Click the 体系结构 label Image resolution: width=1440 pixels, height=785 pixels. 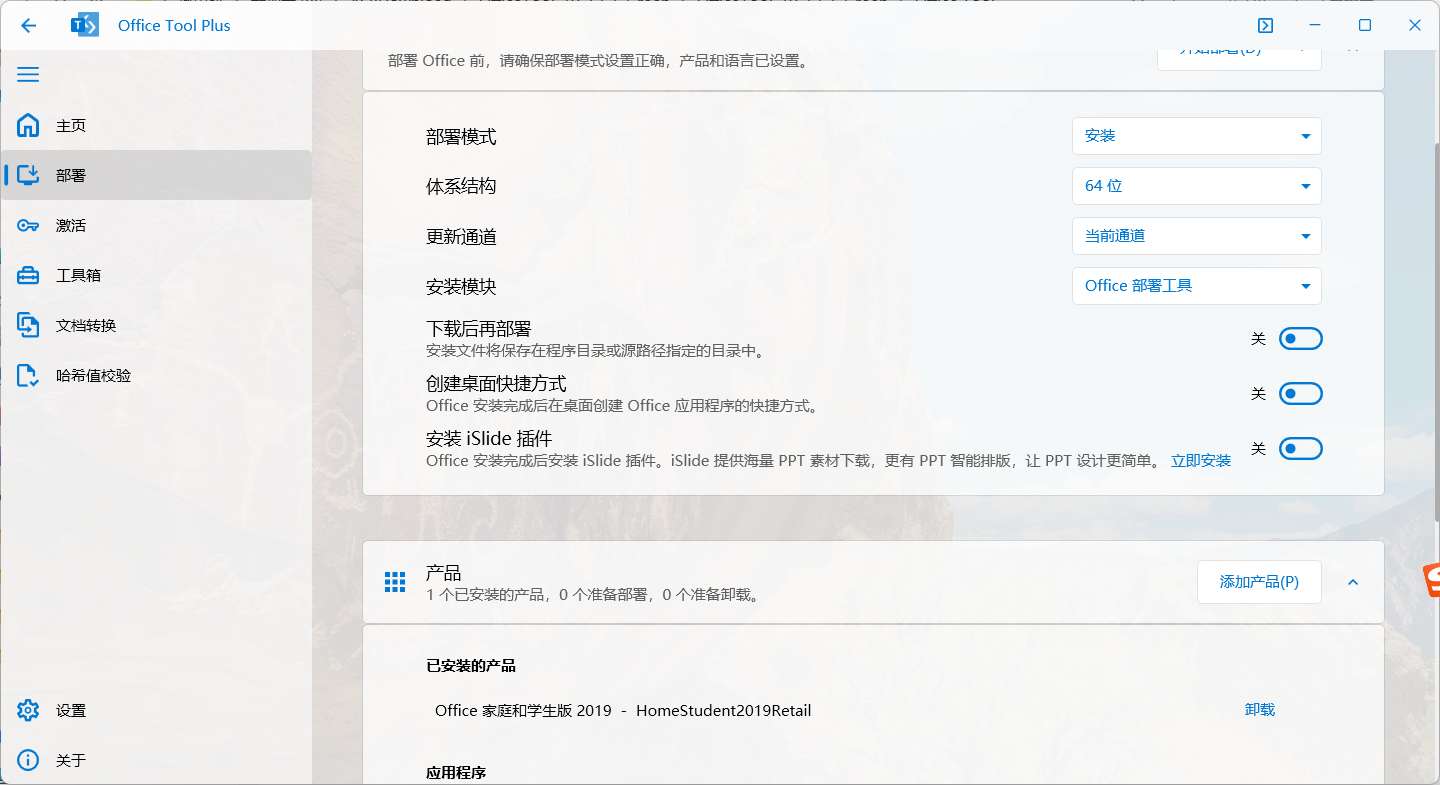(461, 187)
